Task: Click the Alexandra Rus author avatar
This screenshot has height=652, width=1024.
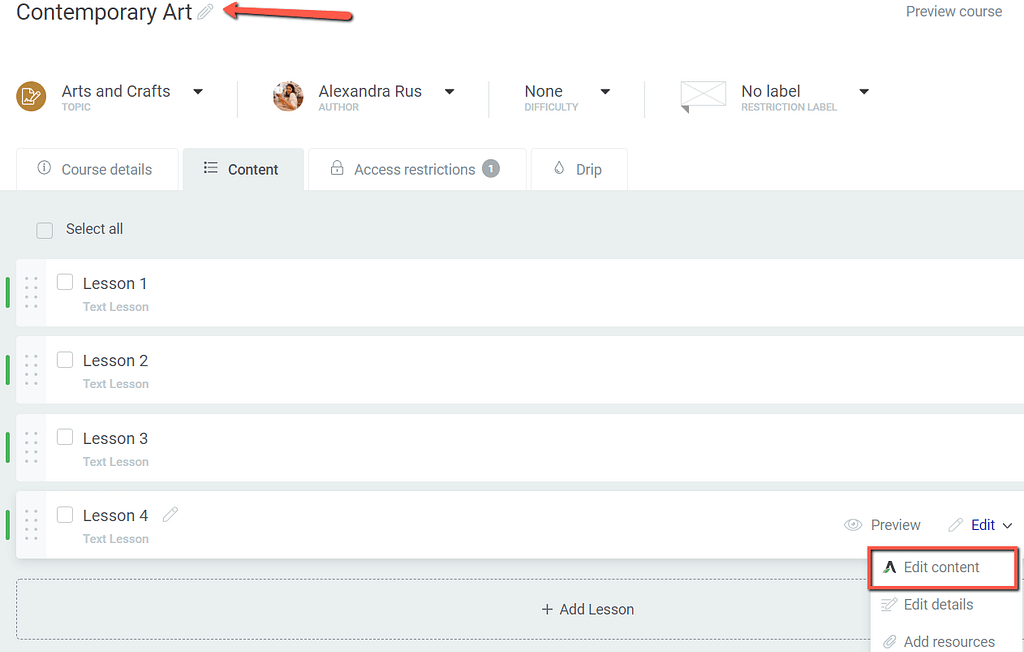Action: 288,96
